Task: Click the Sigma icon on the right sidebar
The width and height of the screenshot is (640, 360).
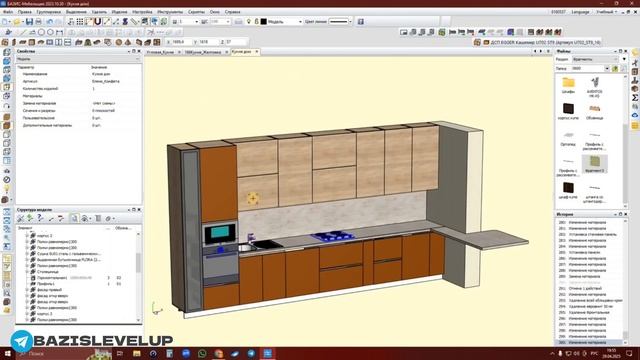Action: point(635,98)
